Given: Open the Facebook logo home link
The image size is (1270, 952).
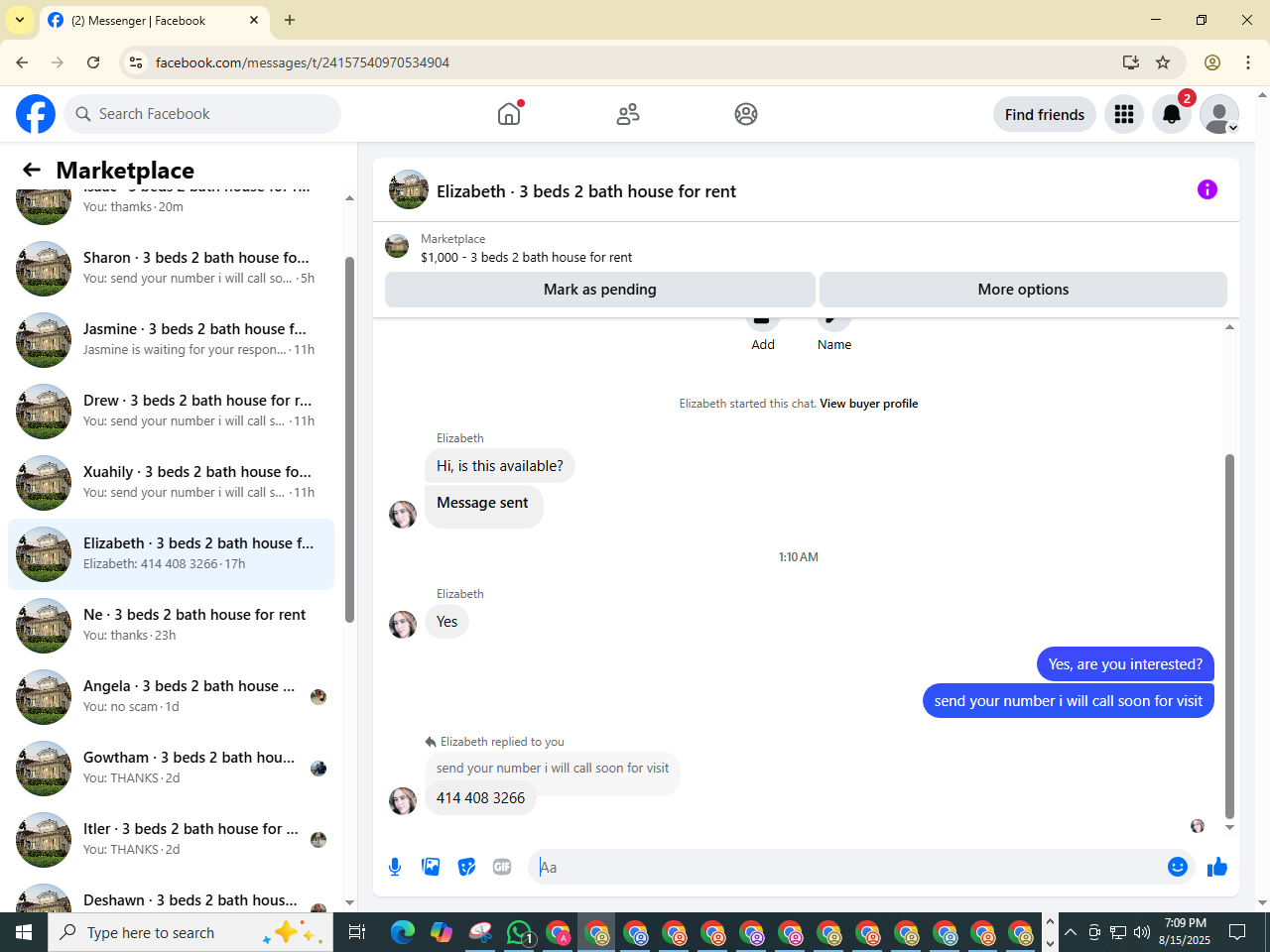Looking at the screenshot, I should 36,114.
